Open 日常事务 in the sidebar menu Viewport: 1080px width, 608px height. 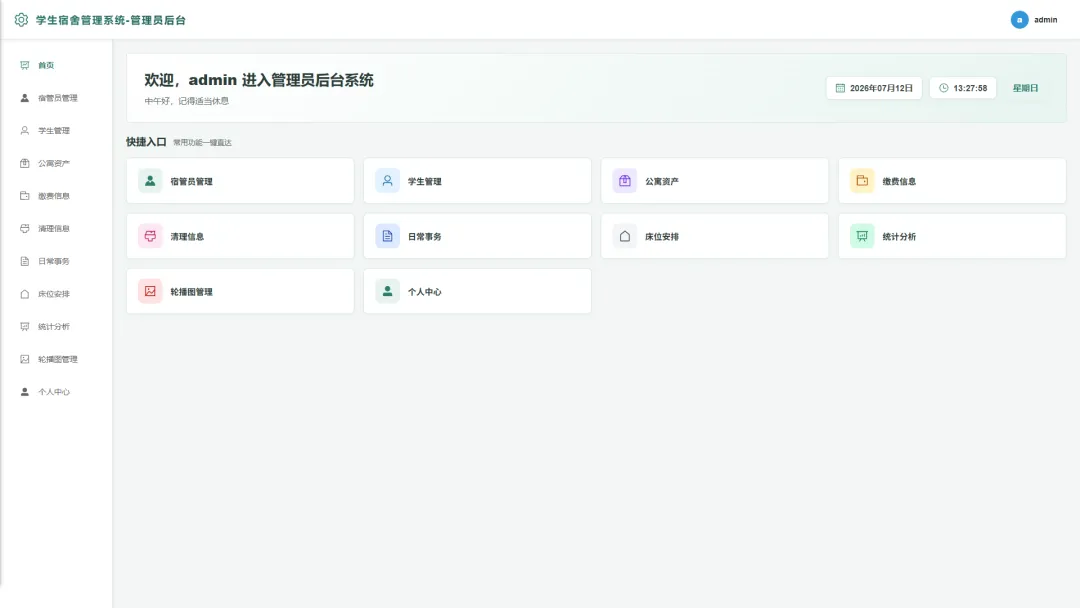click(56, 261)
